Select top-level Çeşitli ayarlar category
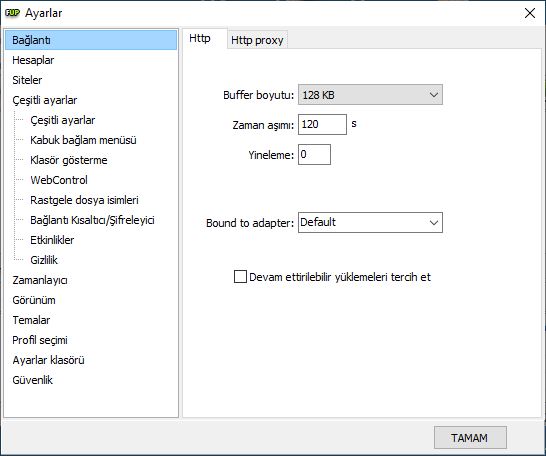 [45, 100]
